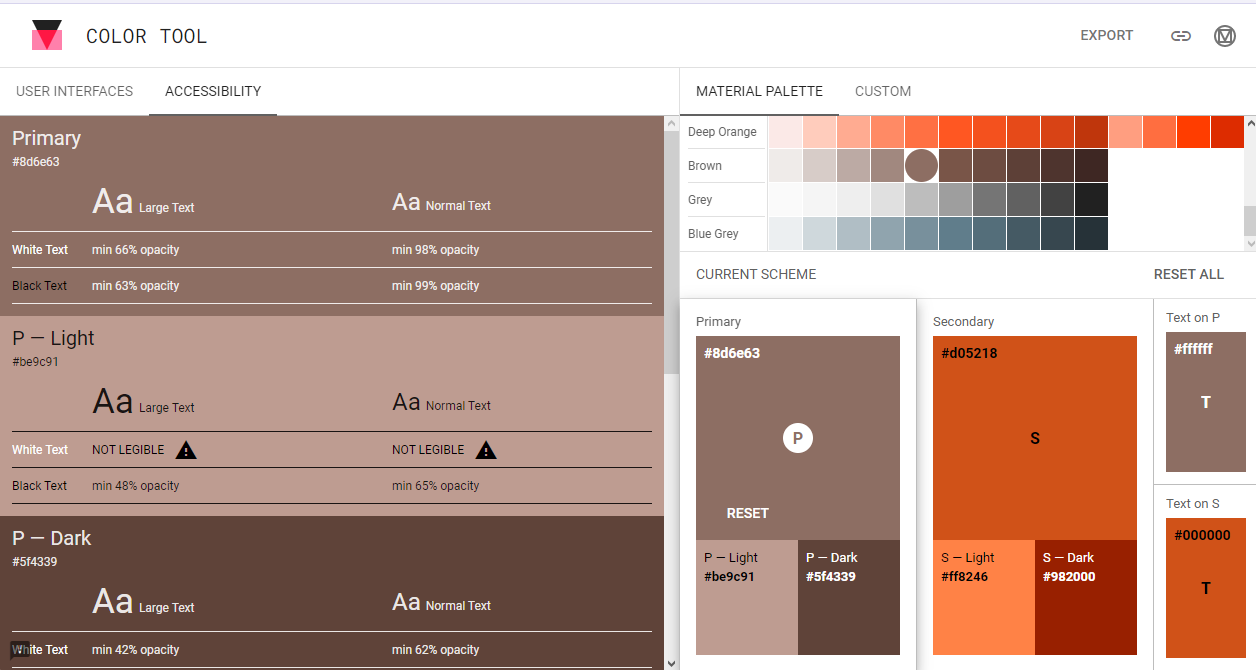Pick the lightest Deep Orange swatch
The image size is (1256, 670).
786,132
